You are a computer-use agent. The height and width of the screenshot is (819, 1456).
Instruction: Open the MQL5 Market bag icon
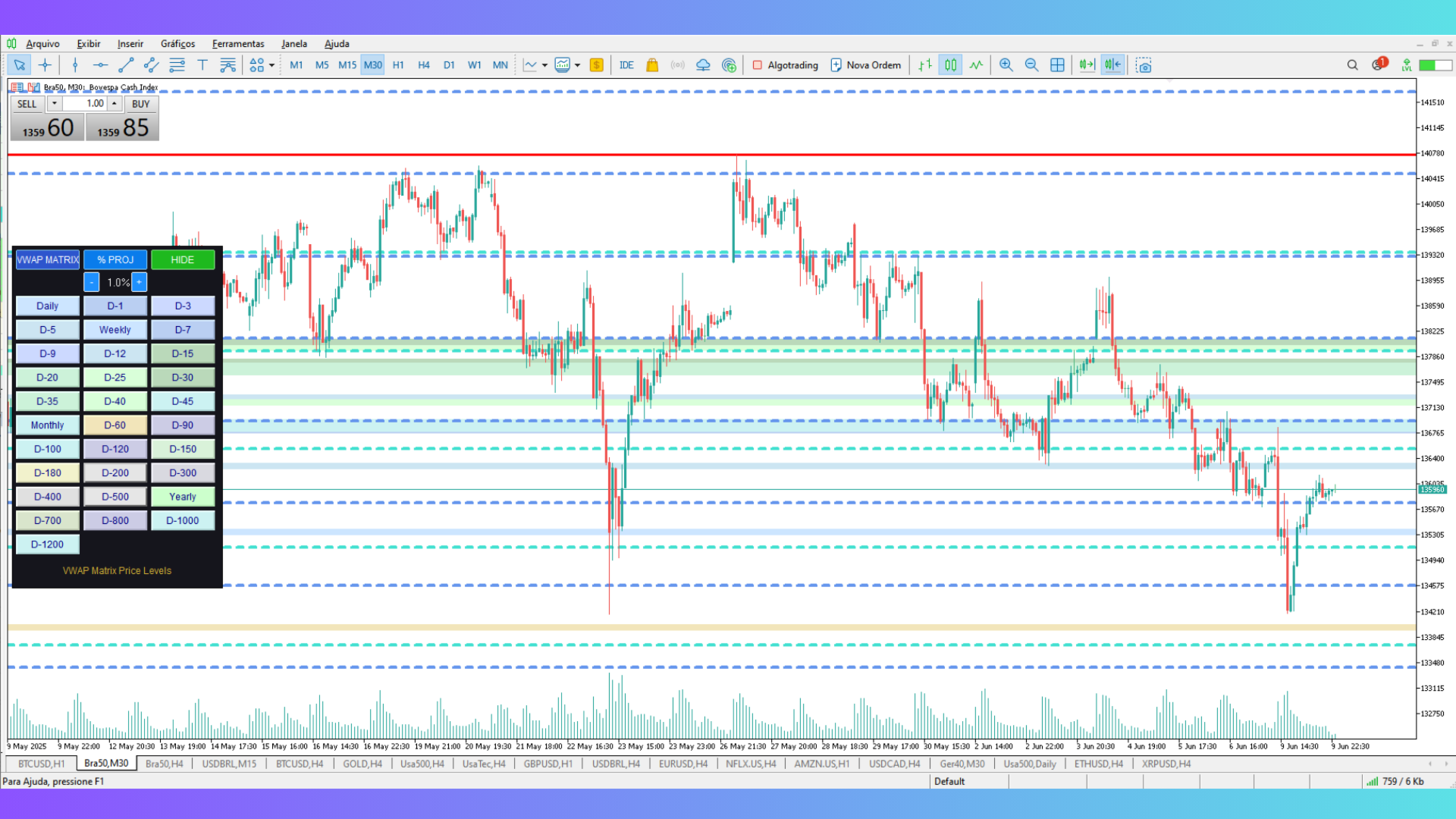(x=652, y=65)
